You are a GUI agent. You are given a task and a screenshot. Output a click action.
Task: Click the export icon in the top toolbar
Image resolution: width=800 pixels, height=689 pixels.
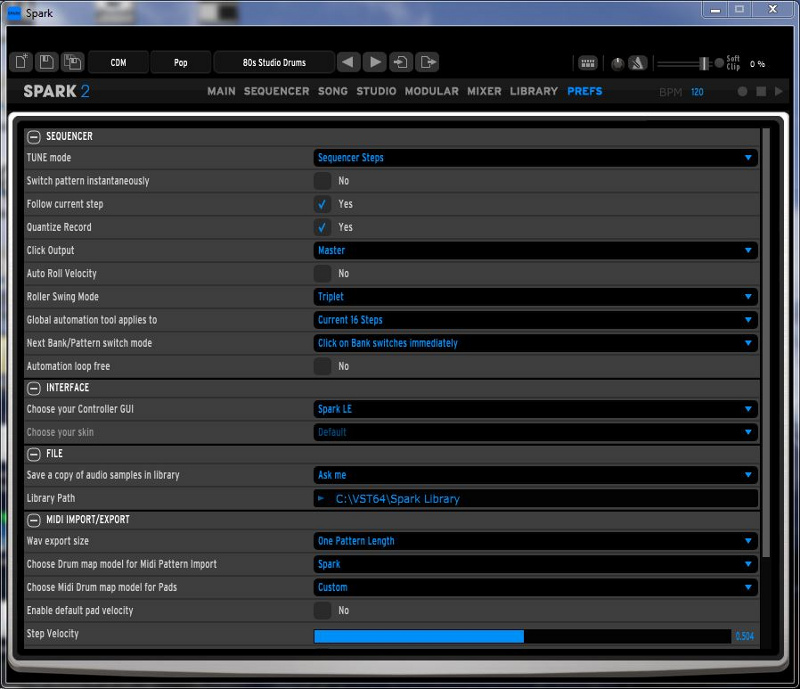(428, 62)
